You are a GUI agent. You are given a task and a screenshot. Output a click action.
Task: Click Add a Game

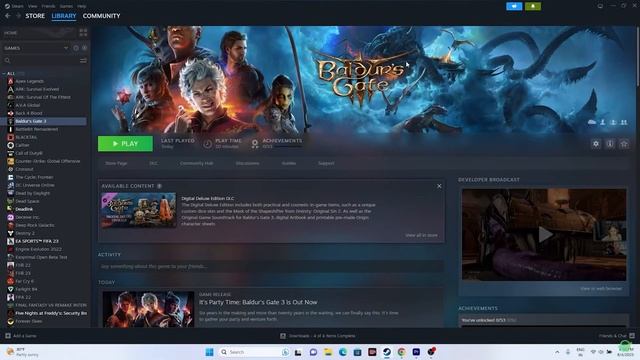(x=21, y=336)
